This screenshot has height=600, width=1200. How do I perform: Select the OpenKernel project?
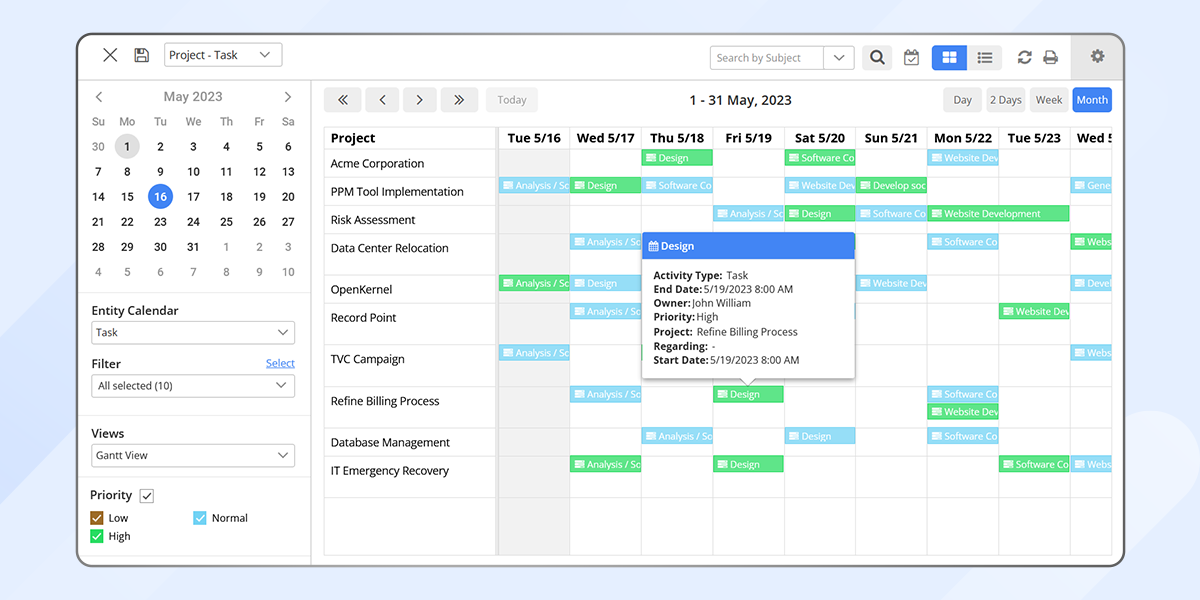tap(362, 290)
